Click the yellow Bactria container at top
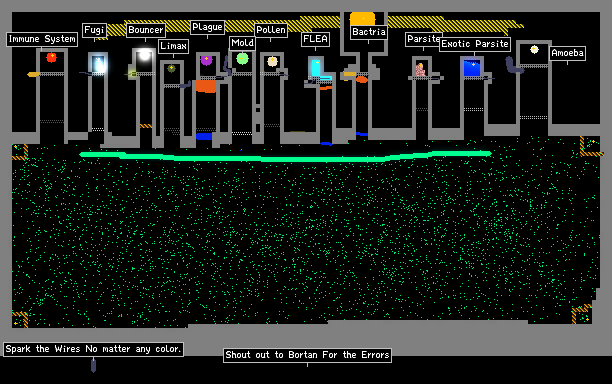This screenshot has width=612, height=384. click(x=363, y=18)
